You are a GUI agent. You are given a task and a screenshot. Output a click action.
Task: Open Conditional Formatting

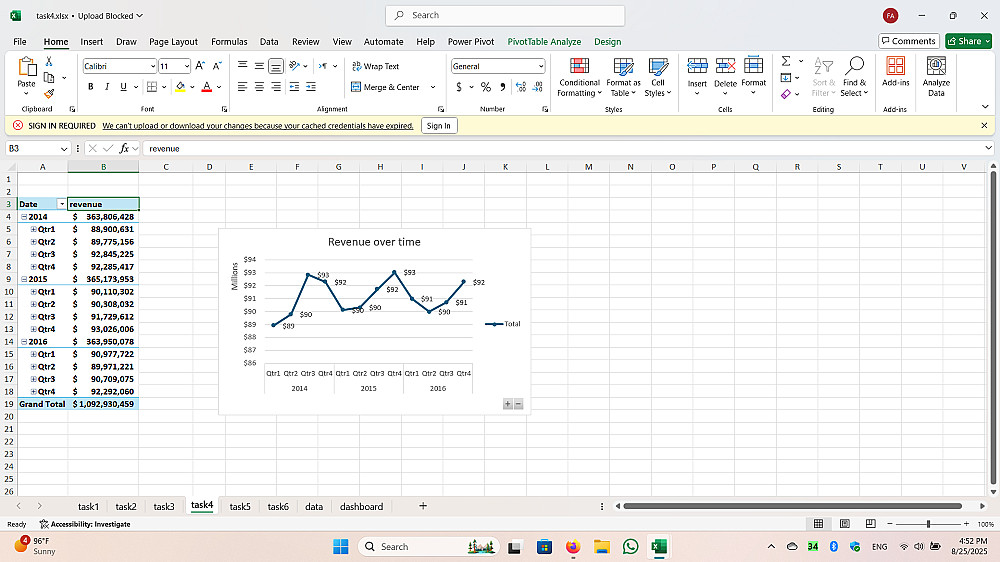579,77
